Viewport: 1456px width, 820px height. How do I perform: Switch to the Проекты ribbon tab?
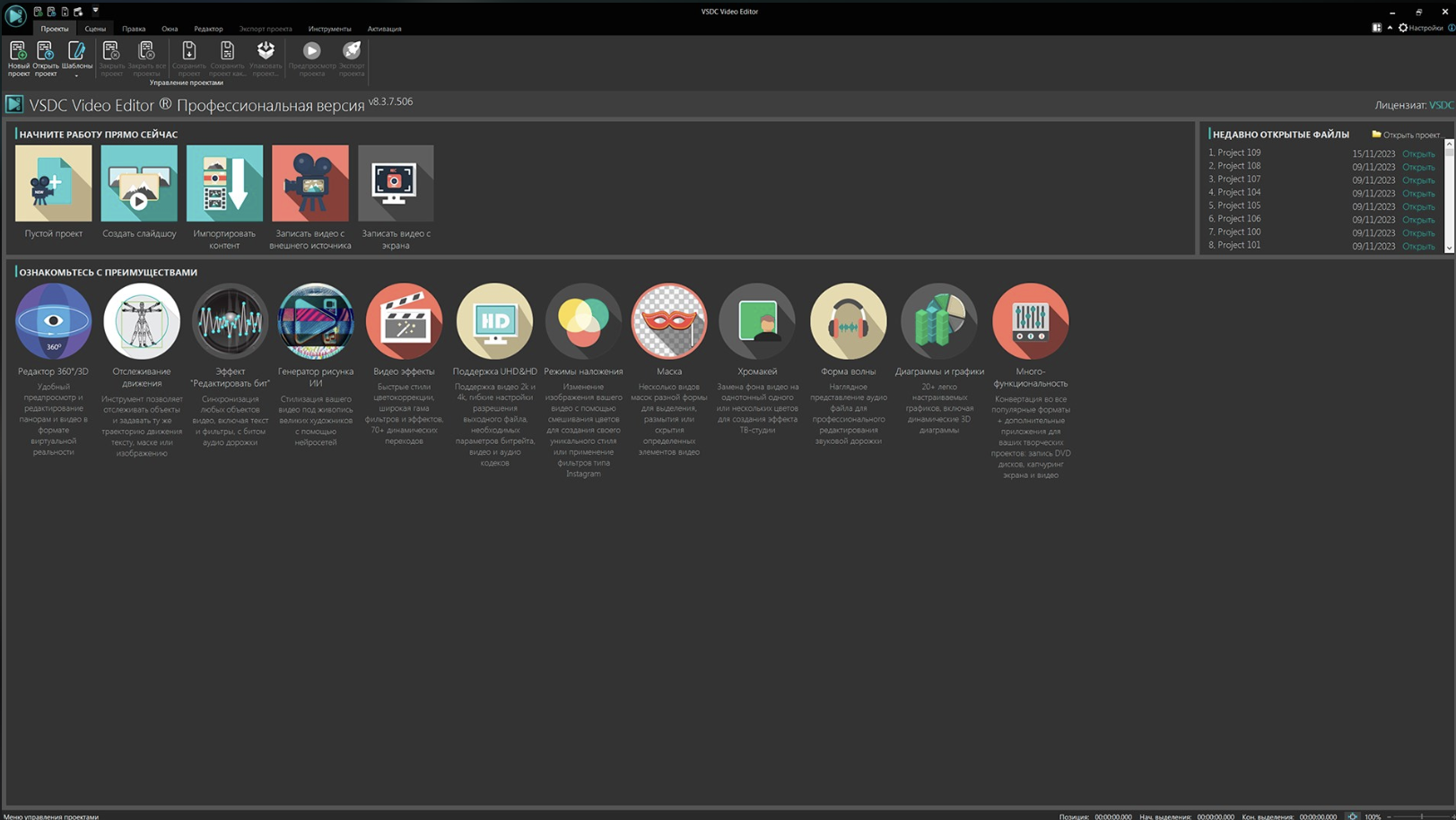pyautogui.click(x=54, y=29)
